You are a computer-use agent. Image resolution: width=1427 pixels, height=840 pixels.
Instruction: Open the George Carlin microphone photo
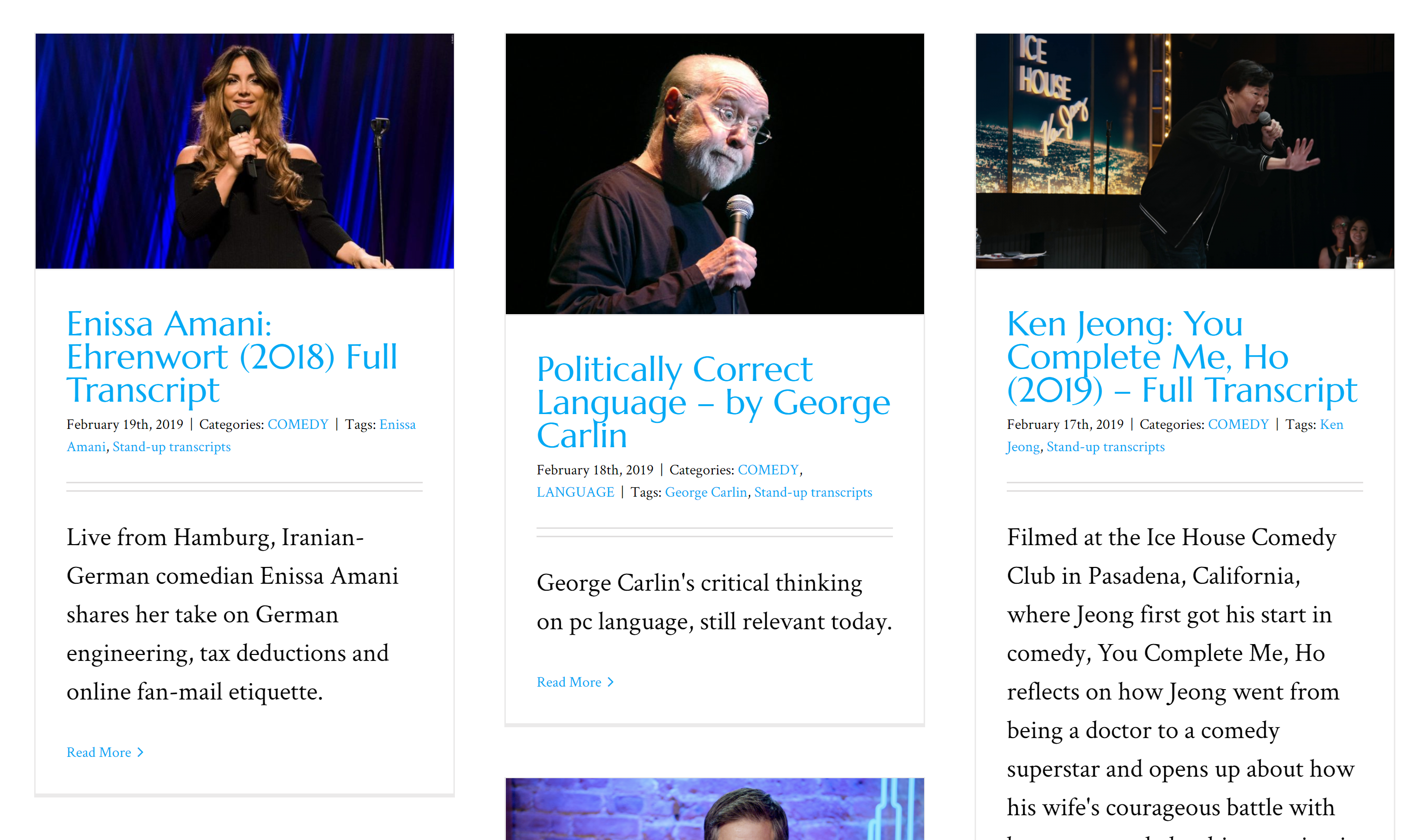point(714,173)
